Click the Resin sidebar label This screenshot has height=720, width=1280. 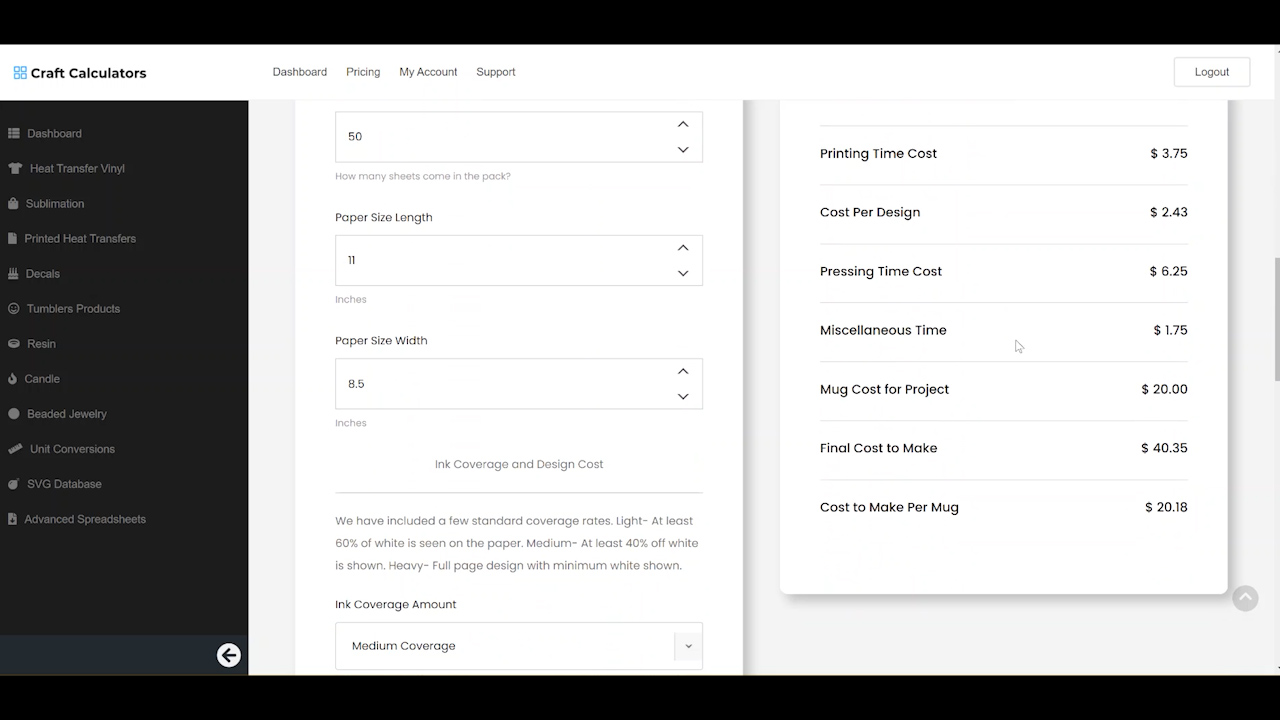point(41,343)
